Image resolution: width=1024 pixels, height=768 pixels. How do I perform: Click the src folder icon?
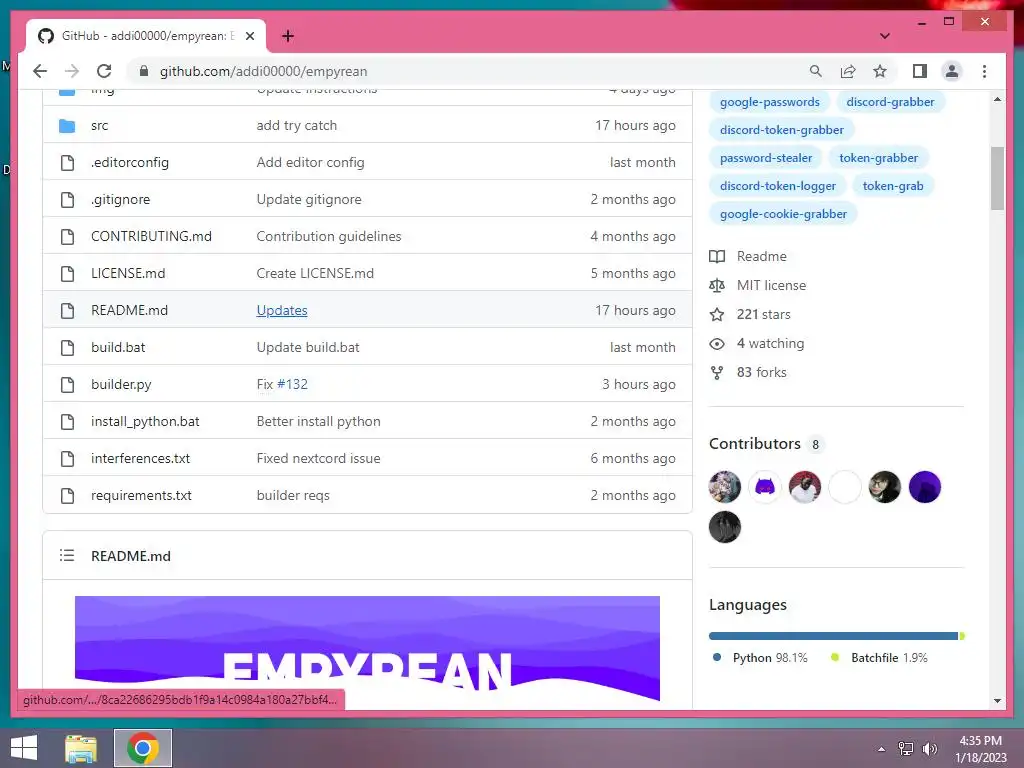coord(67,125)
